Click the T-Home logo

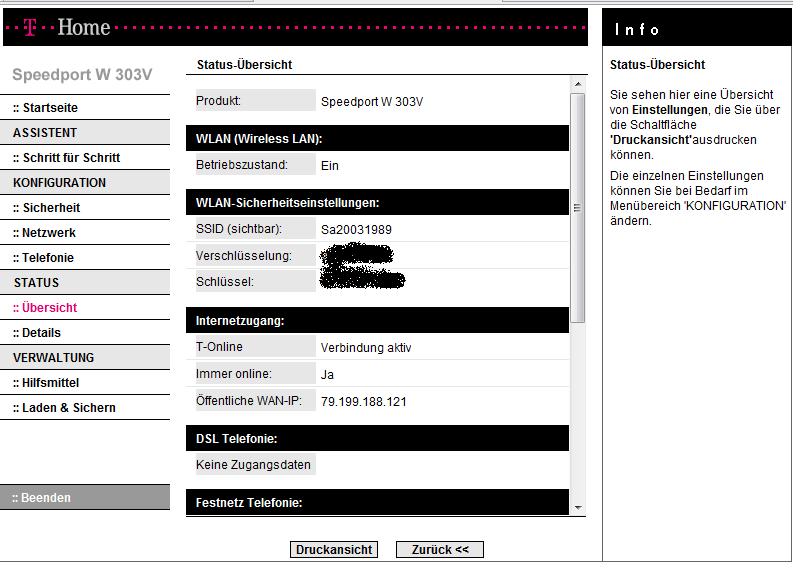click(67, 27)
